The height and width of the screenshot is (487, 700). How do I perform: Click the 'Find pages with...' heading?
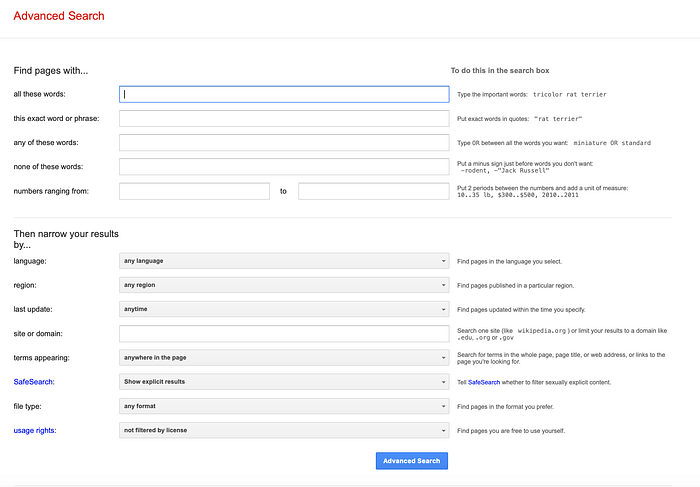pos(51,71)
